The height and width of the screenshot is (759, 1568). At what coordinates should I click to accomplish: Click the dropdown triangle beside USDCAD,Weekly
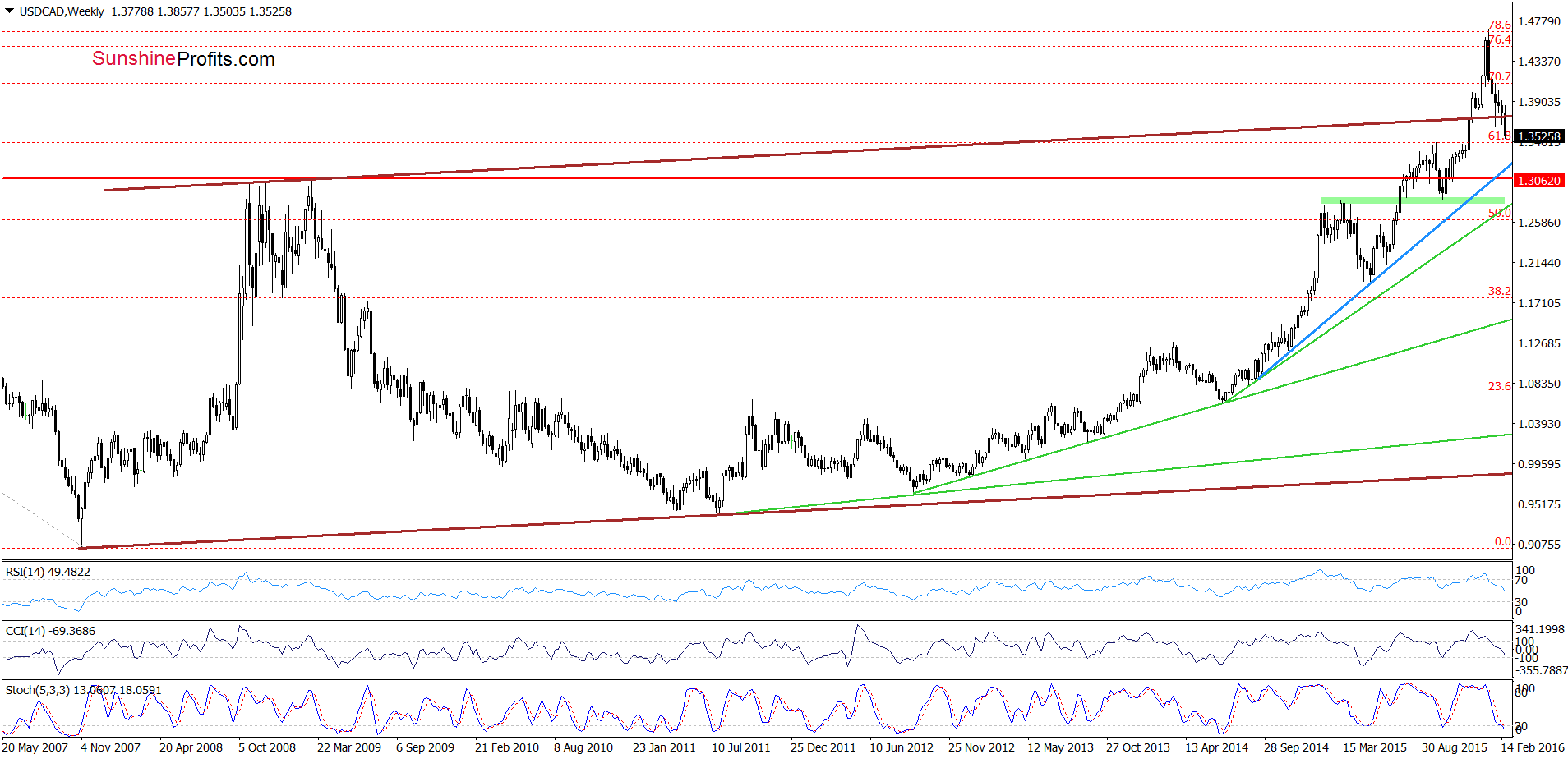(x=10, y=11)
